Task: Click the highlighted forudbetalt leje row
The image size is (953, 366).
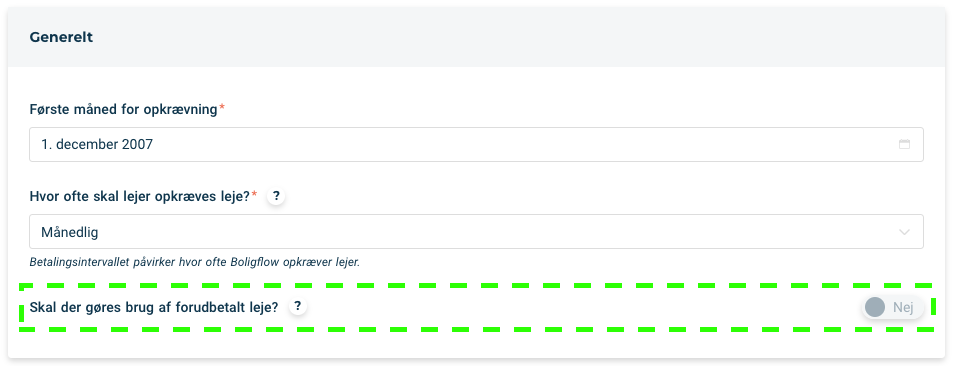Action: [476, 308]
